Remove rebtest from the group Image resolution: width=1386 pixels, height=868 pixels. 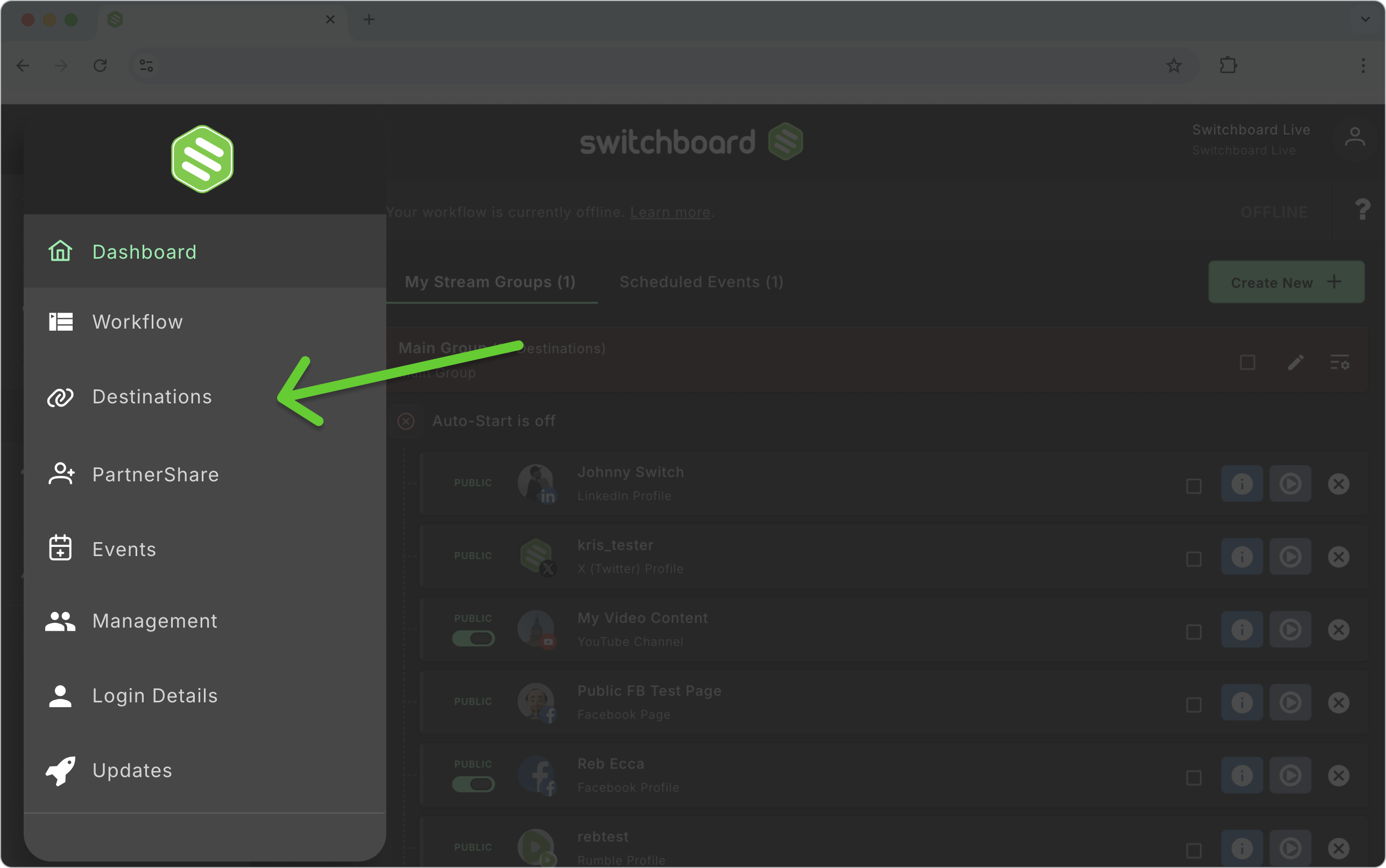[x=1338, y=849]
